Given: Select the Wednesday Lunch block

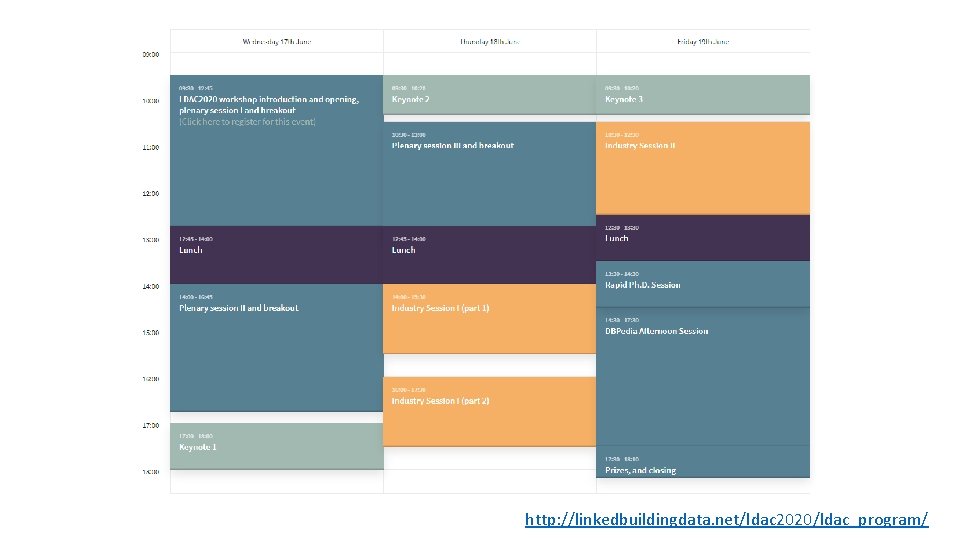Looking at the screenshot, I should [277, 255].
